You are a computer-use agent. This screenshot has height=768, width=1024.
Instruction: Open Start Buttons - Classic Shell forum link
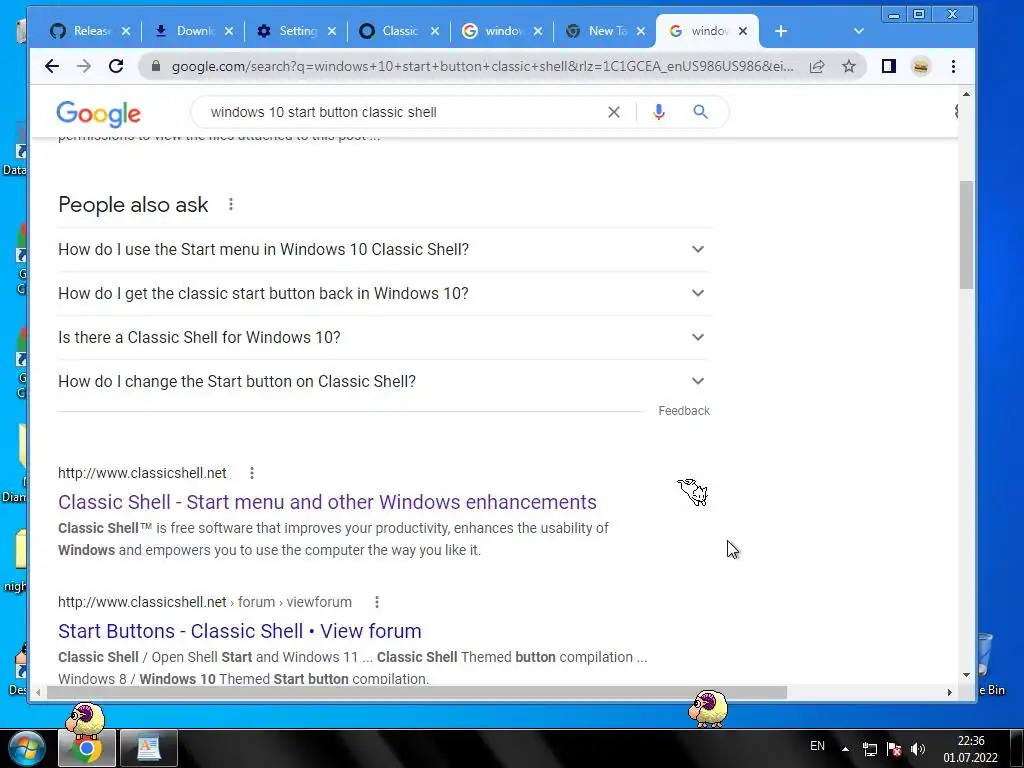240,632
